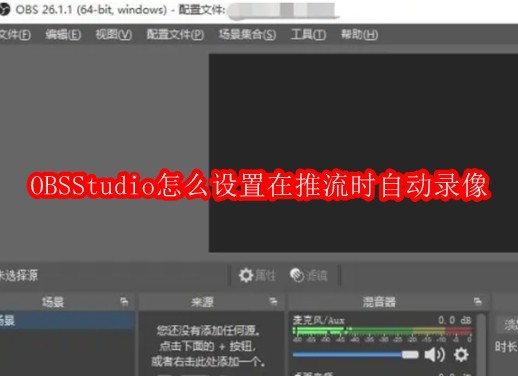
Task: Pop out the 混音器 dock panel
Action: tap(478, 302)
